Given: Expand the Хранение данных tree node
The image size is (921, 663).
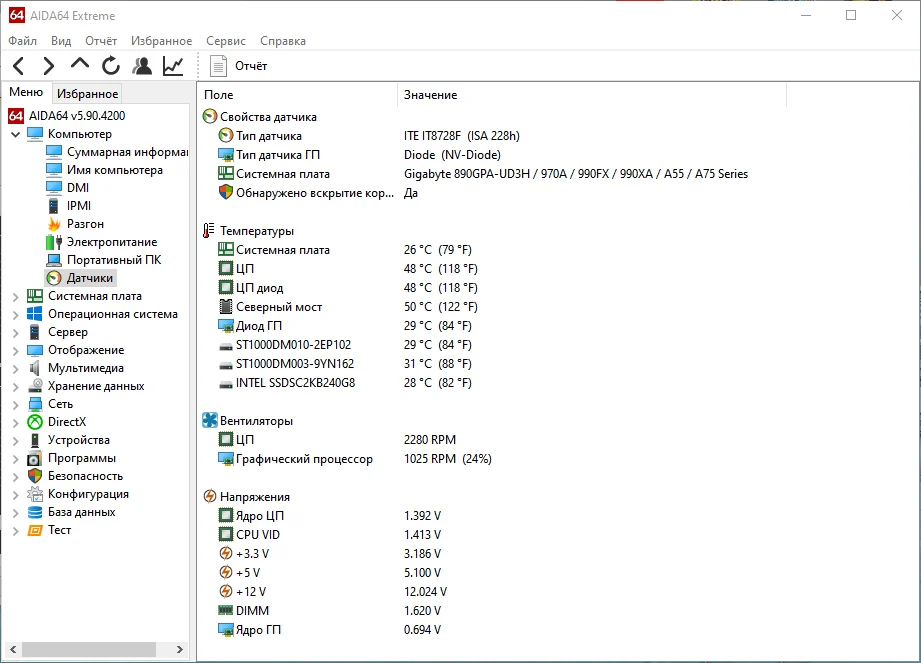Looking at the screenshot, I should pyautogui.click(x=16, y=387).
